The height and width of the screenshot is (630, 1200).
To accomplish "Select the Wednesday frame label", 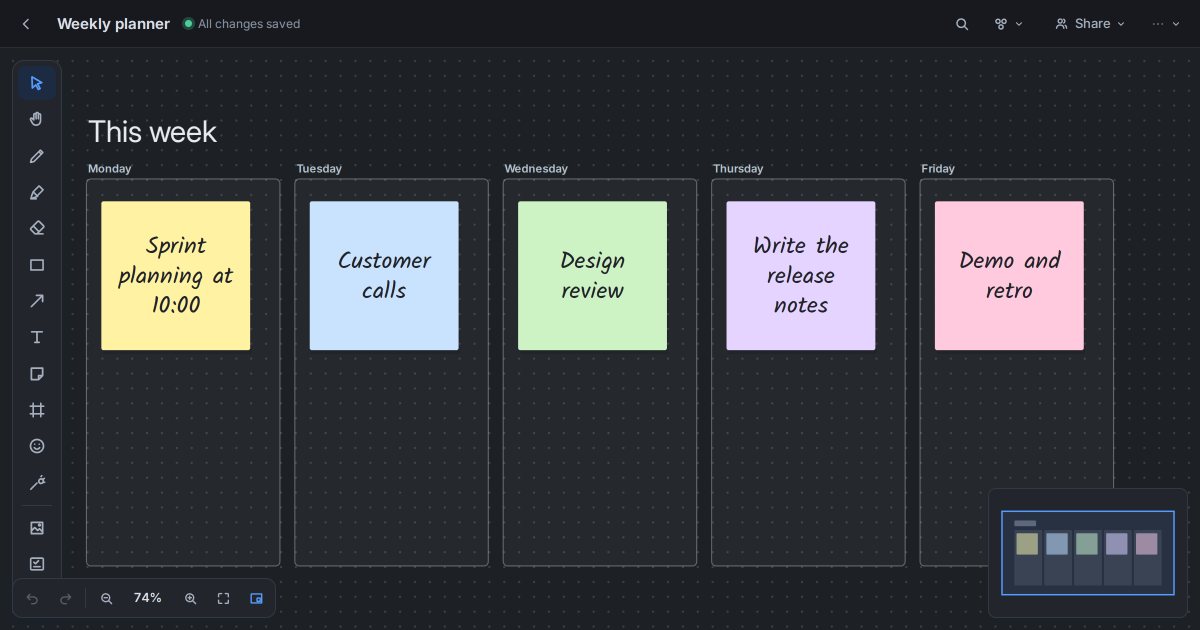I will pos(536,169).
